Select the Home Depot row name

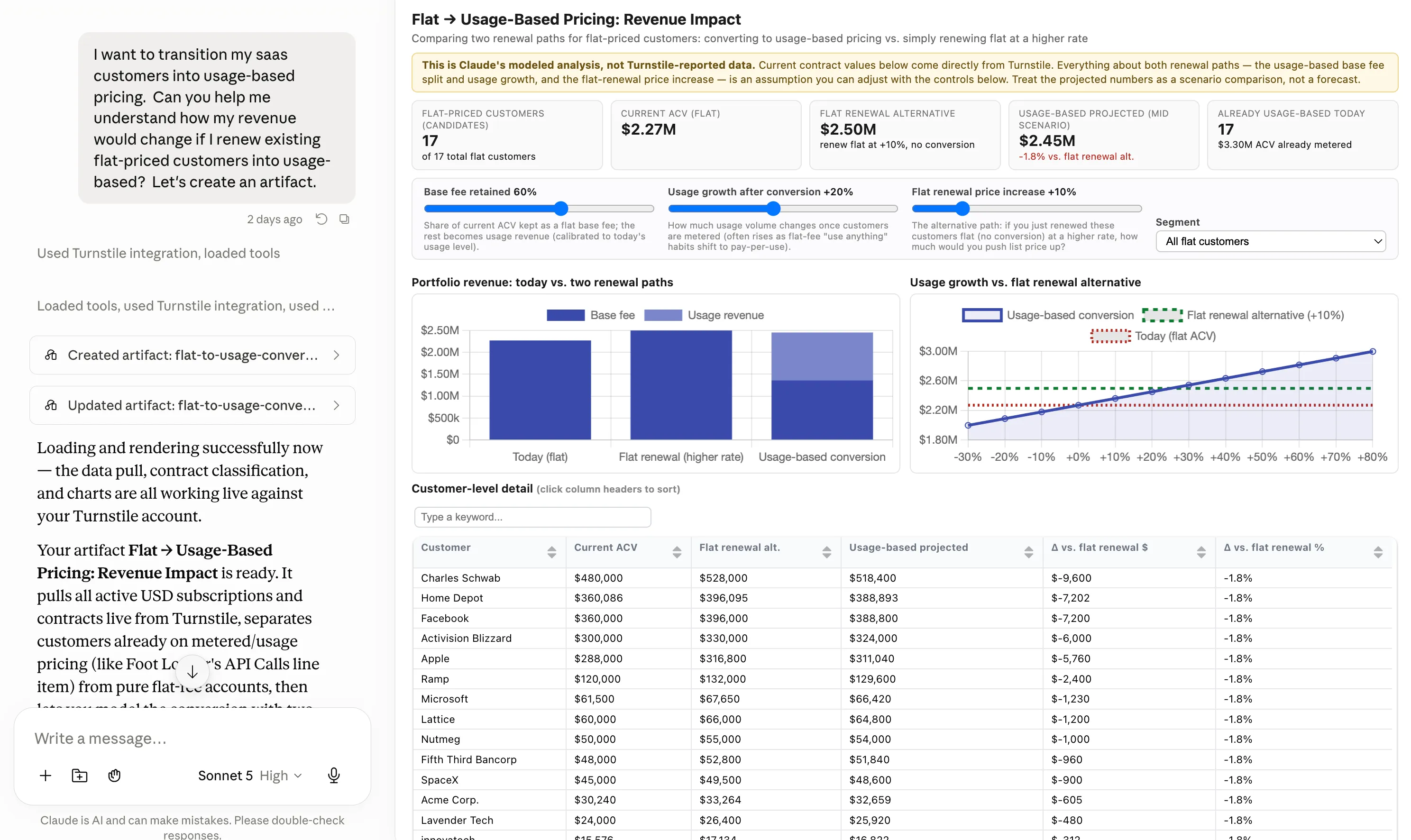point(452,598)
